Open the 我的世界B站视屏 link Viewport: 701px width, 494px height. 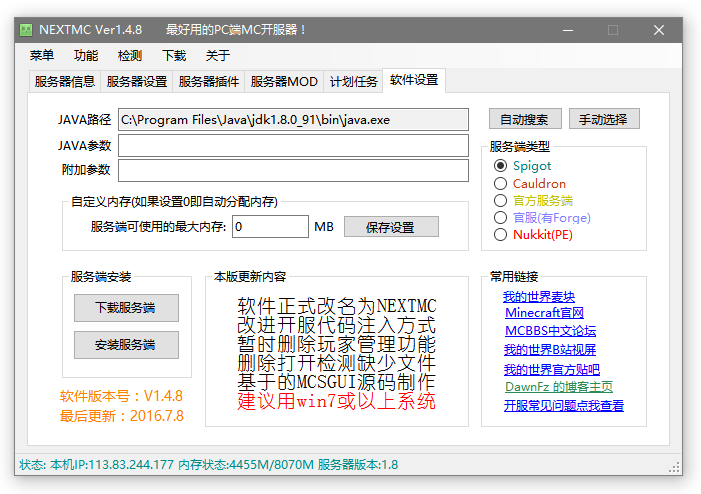[549, 350]
